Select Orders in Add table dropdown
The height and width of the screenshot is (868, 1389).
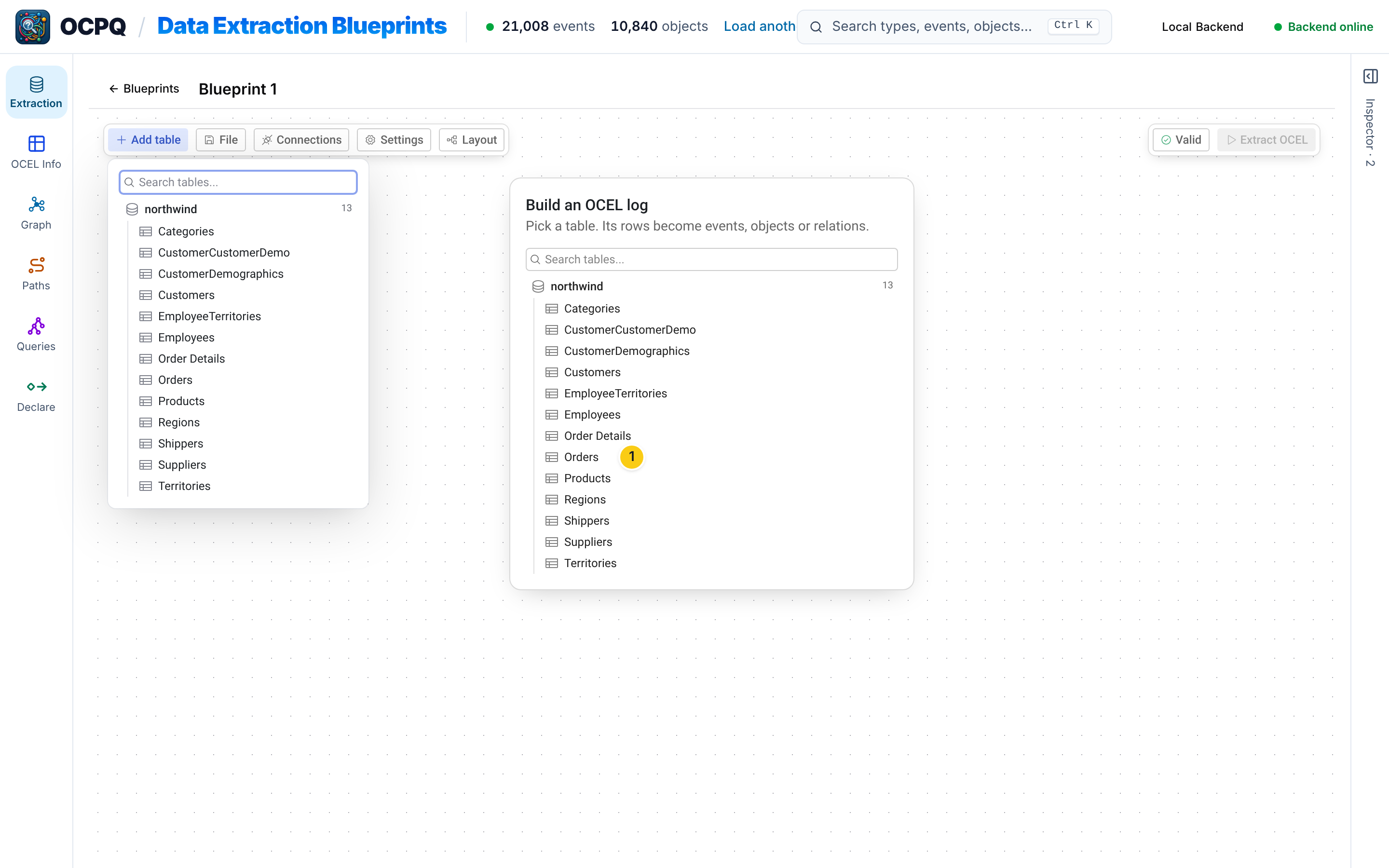245,380
